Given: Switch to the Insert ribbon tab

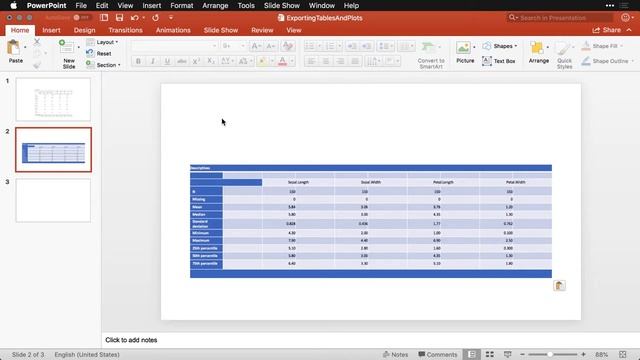Looking at the screenshot, I should [x=51, y=30].
